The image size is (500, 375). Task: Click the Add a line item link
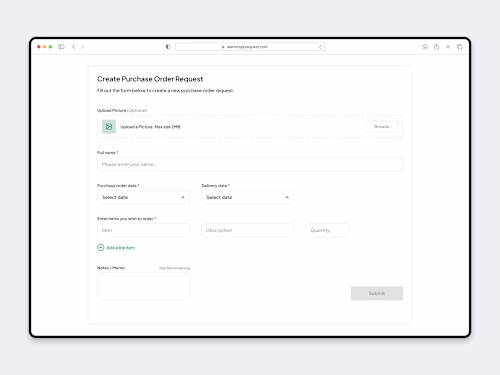(x=121, y=248)
